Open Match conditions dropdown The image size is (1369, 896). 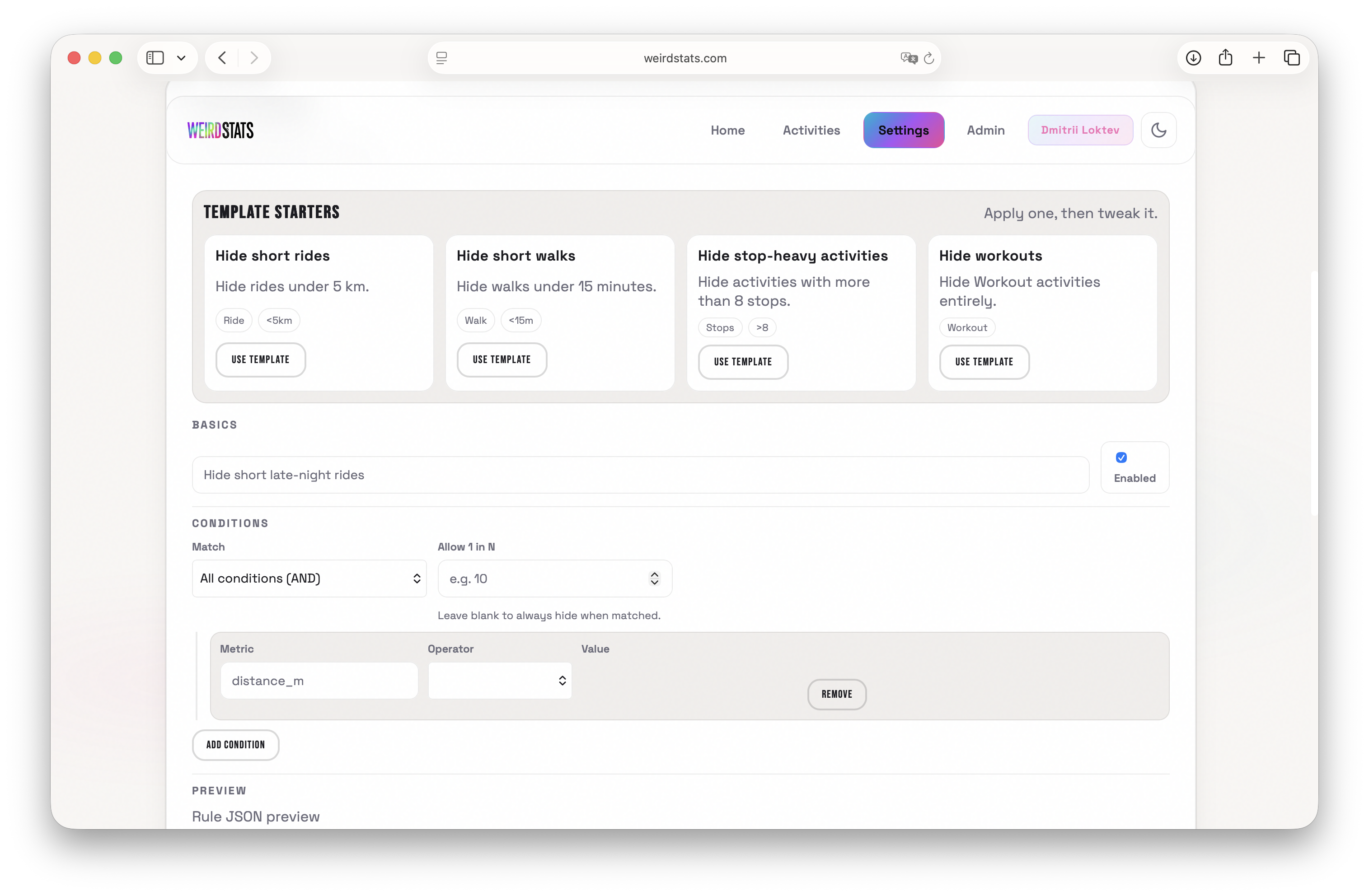(309, 579)
